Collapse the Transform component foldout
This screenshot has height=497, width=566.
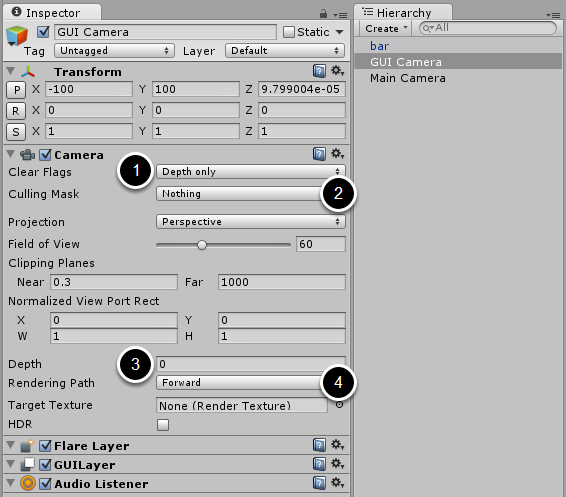tap(11, 71)
